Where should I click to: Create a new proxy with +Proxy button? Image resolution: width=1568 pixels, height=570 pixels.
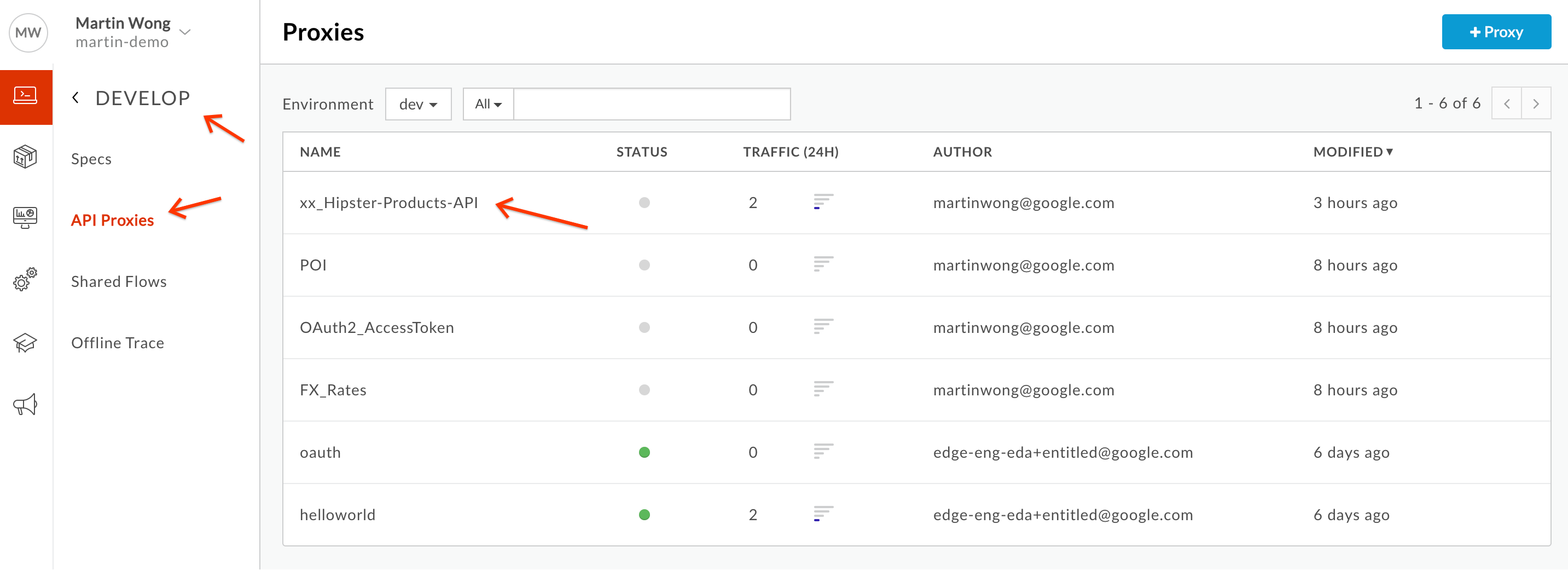[1496, 32]
